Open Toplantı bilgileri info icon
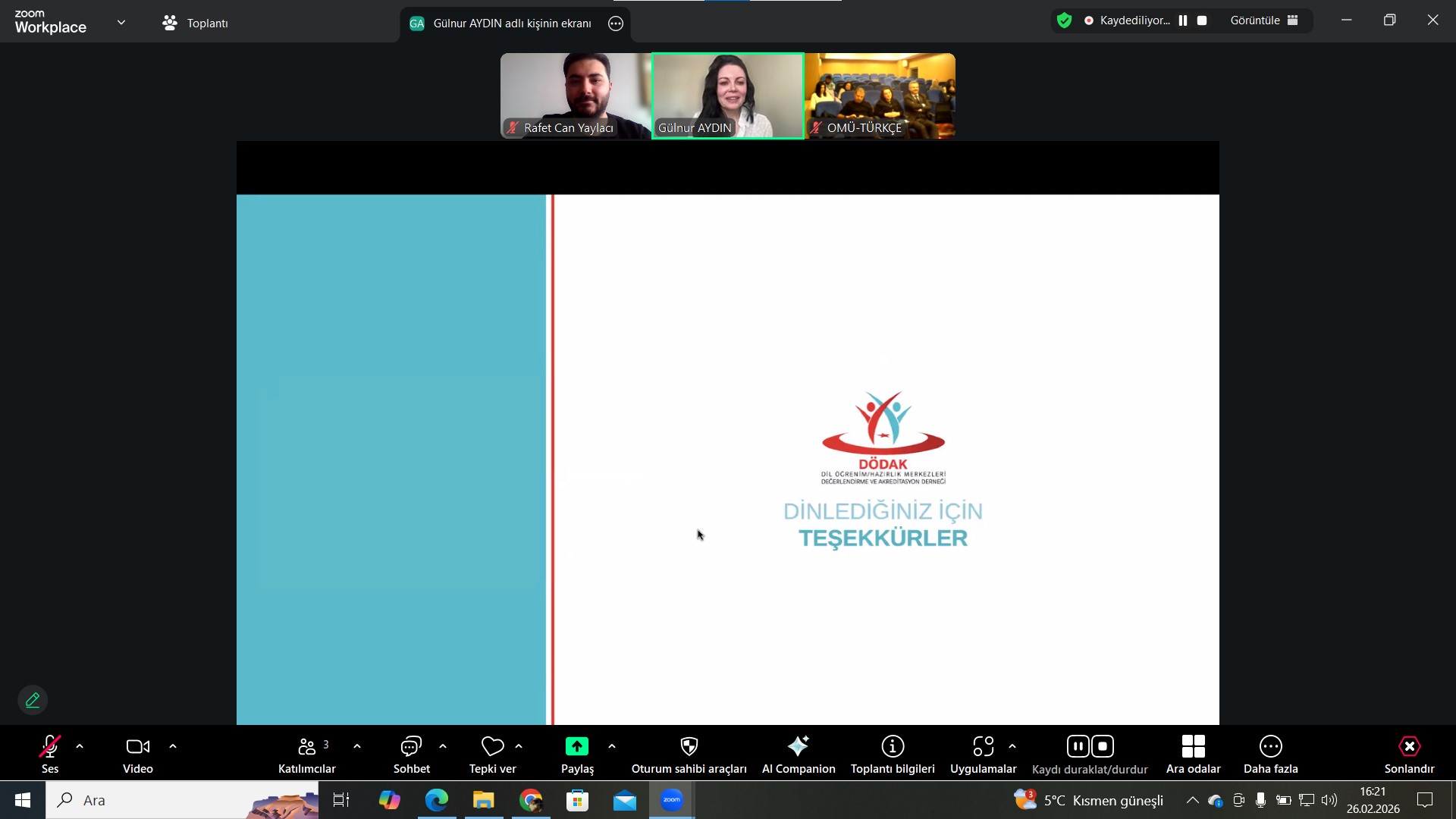 point(893,747)
